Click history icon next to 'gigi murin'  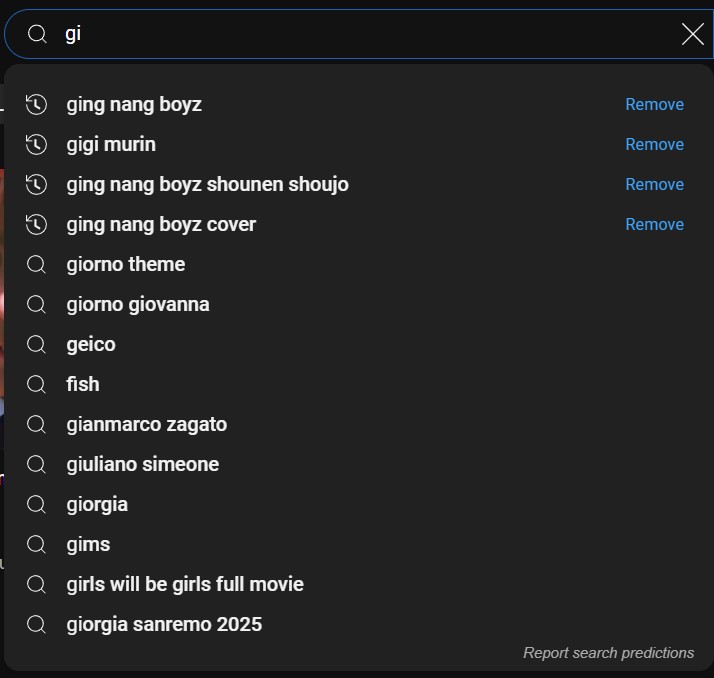[x=36, y=144]
